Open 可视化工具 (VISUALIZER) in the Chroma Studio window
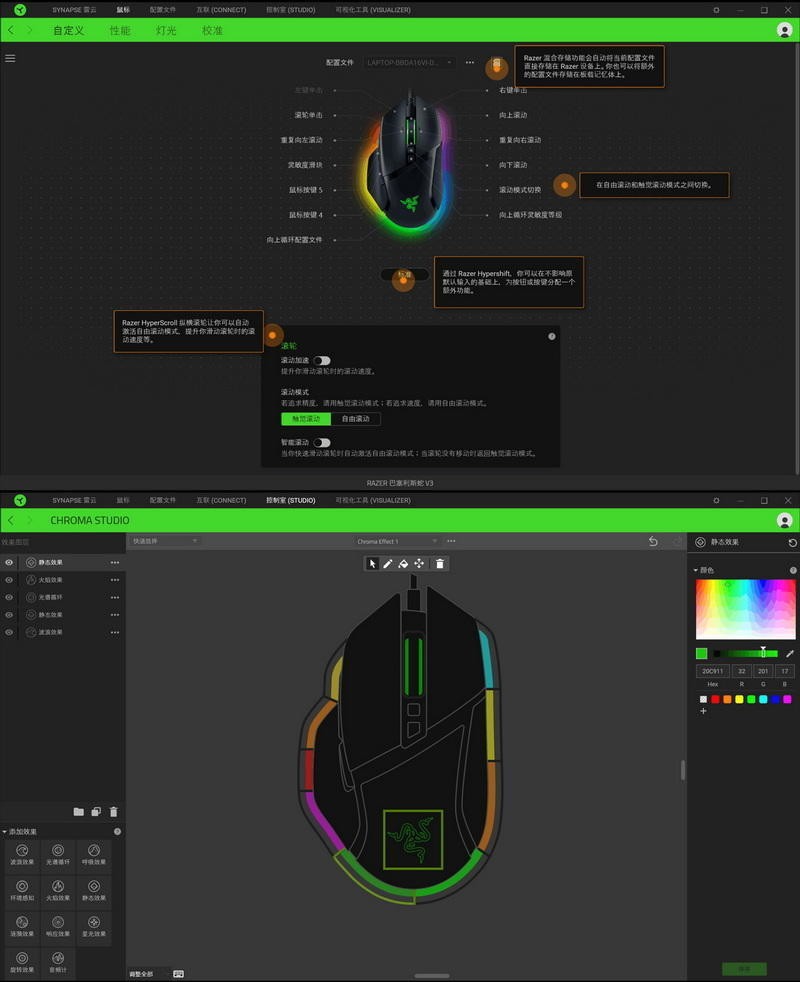 coord(373,500)
